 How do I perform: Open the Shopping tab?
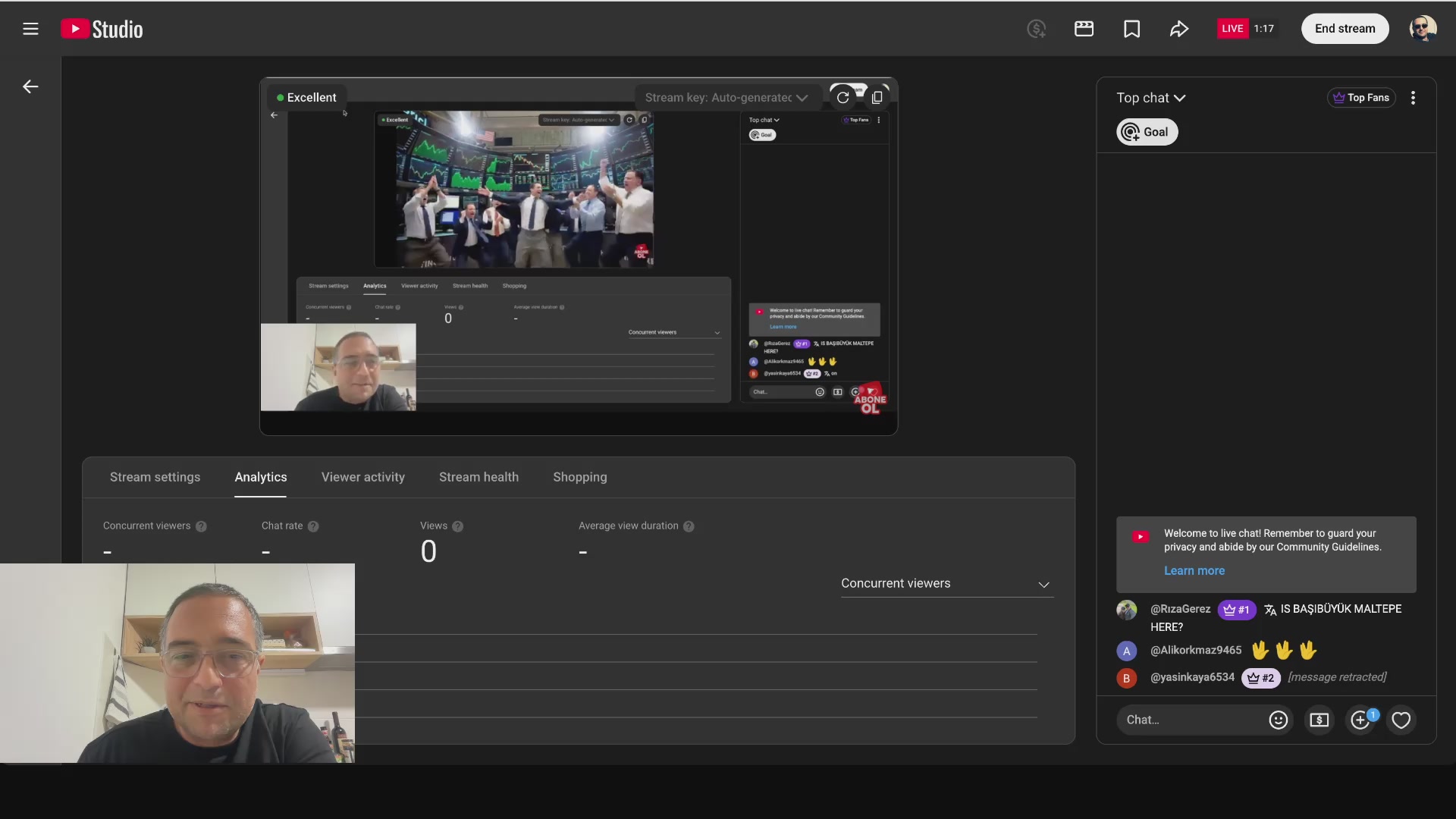[580, 477]
